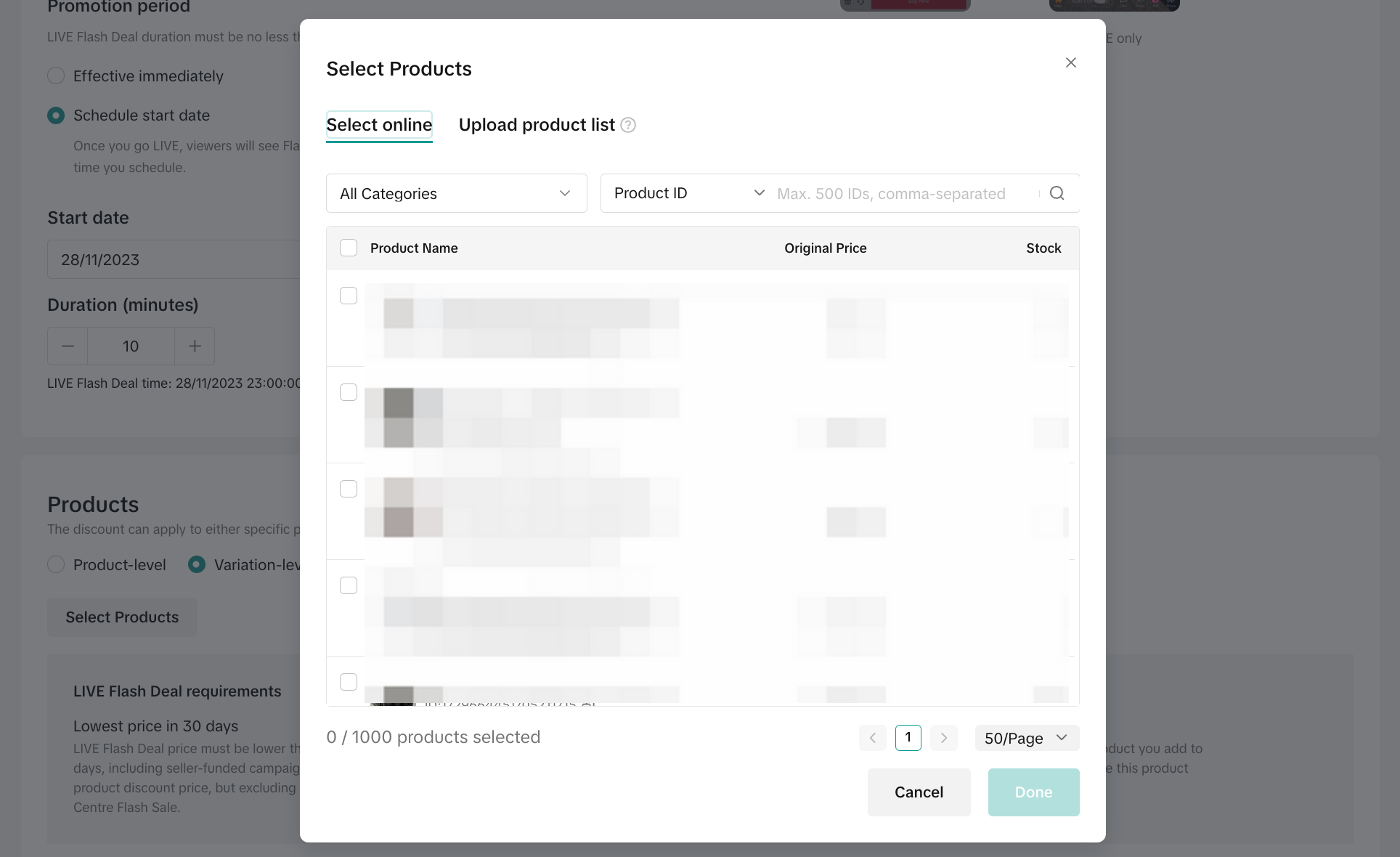The image size is (1400, 857).
Task: Decrease duration with the minus button
Action: [x=68, y=346]
